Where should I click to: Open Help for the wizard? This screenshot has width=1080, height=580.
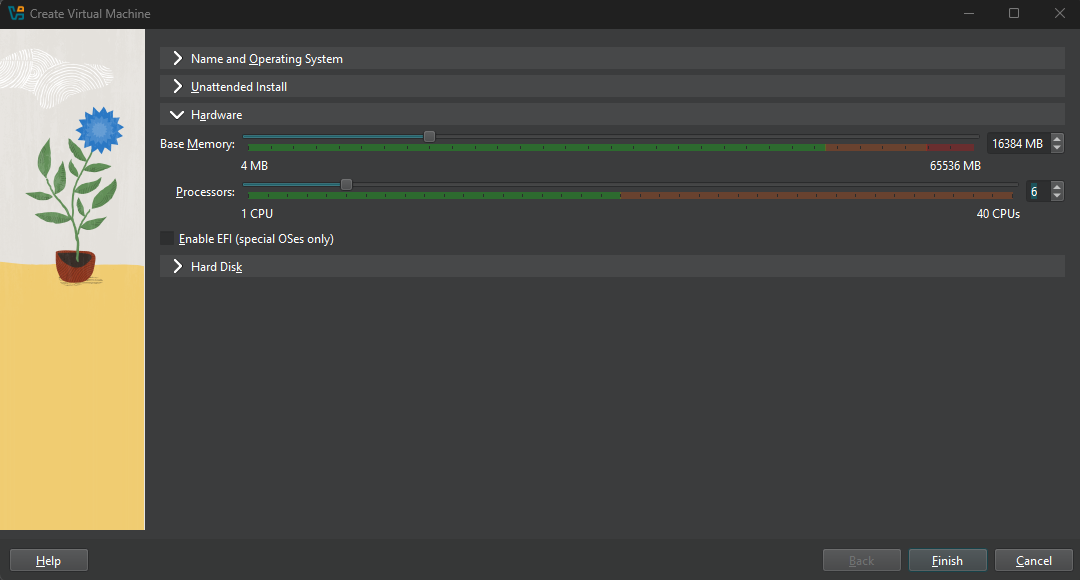point(49,561)
